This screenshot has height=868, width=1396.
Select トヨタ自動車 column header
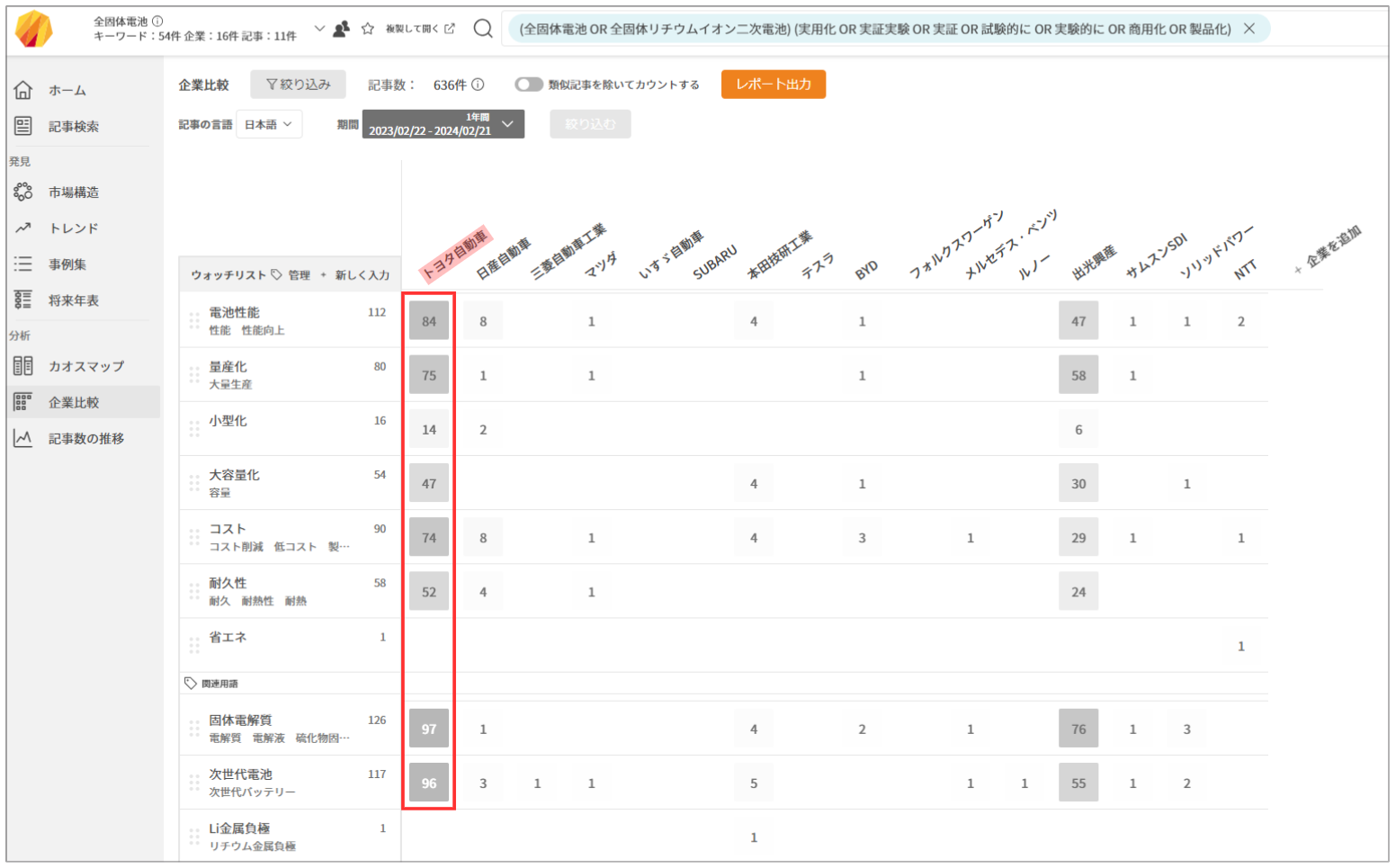(x=455, y=253)
